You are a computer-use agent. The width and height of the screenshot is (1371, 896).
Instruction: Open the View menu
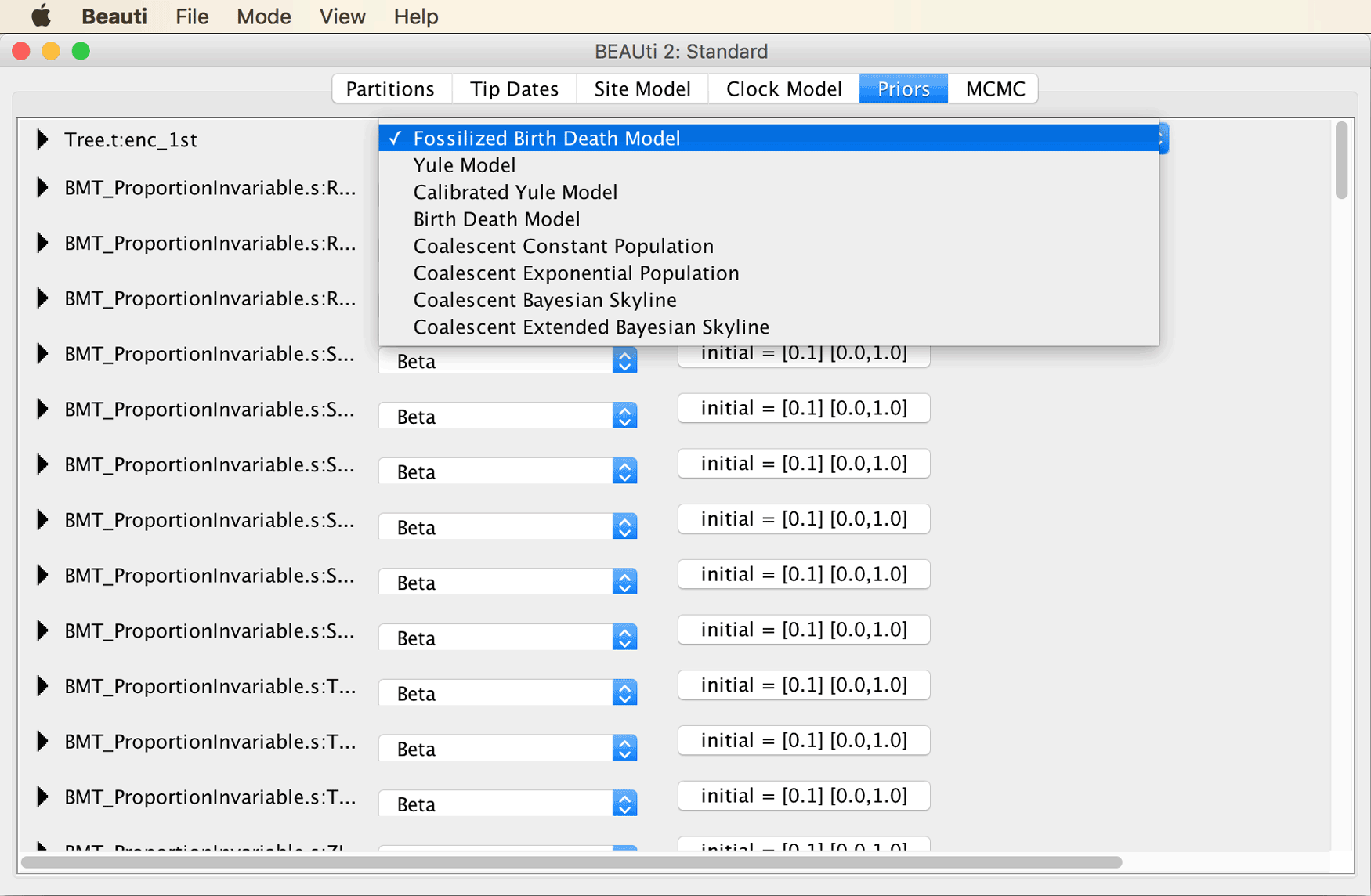click(x=342, y=16)
